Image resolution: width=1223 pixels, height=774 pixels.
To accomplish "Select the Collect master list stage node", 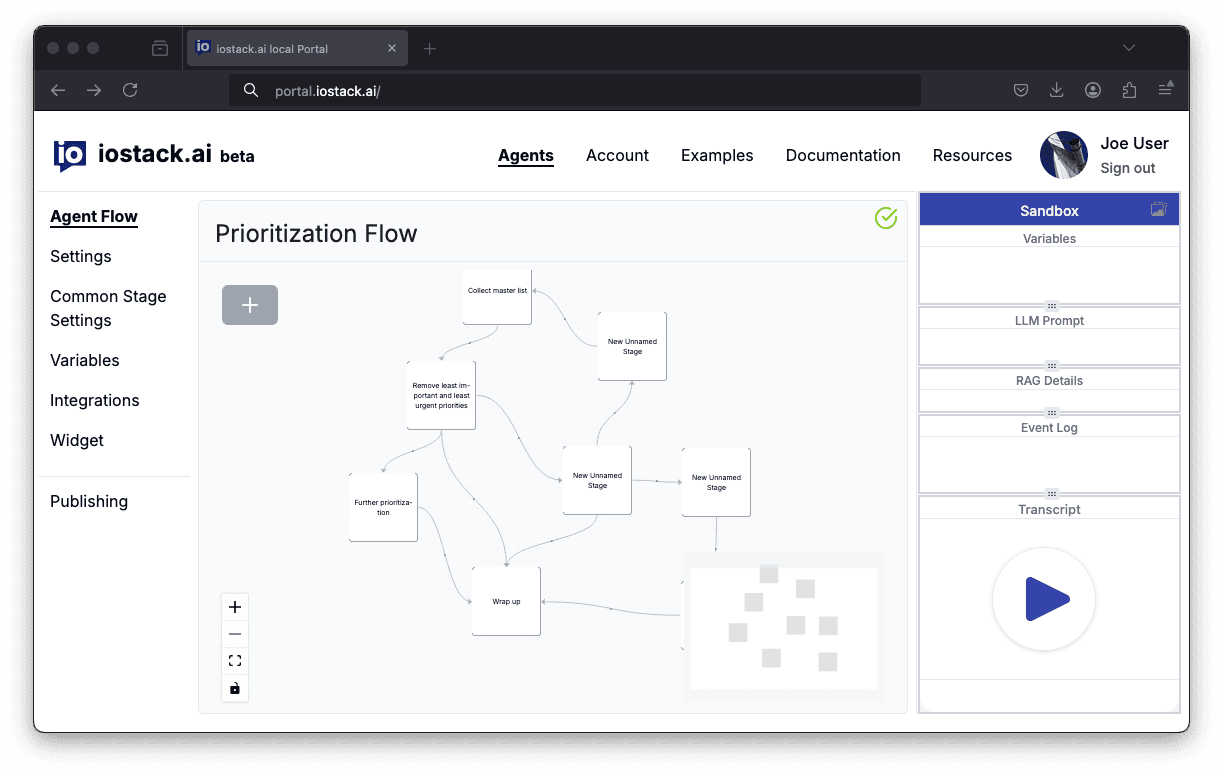I will (497, 296).
